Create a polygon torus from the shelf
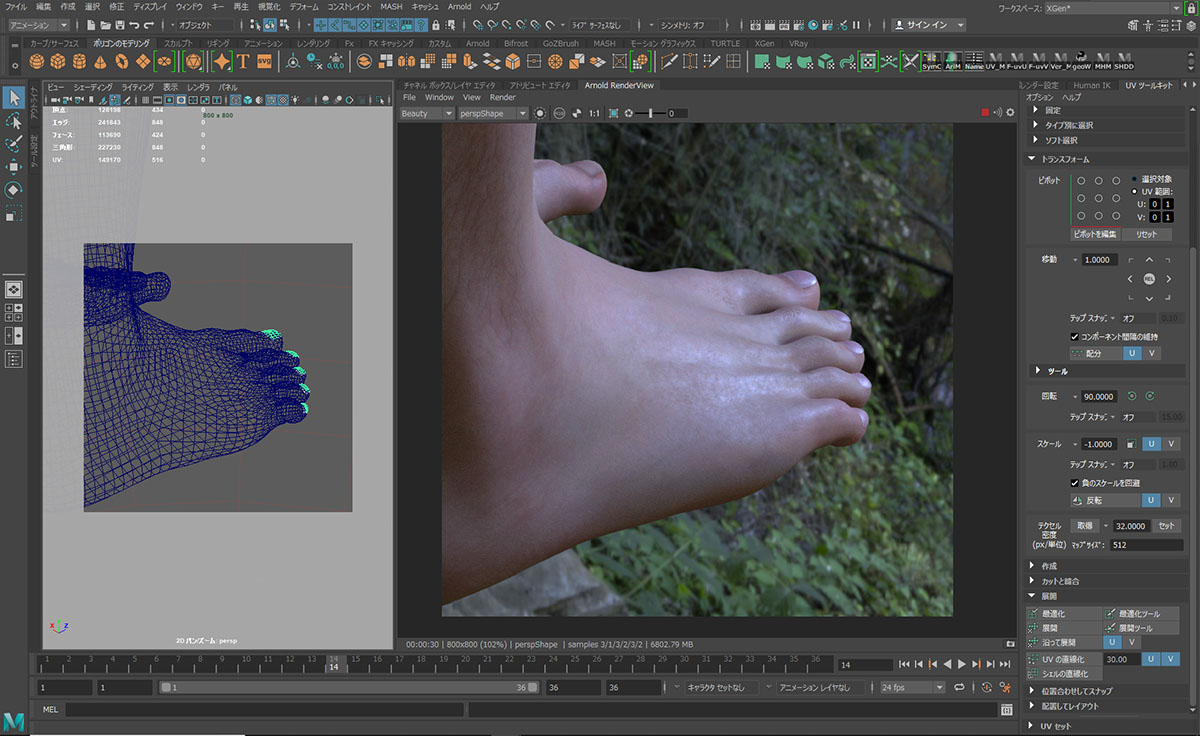 pyautogui.click(x=123, y=61)
